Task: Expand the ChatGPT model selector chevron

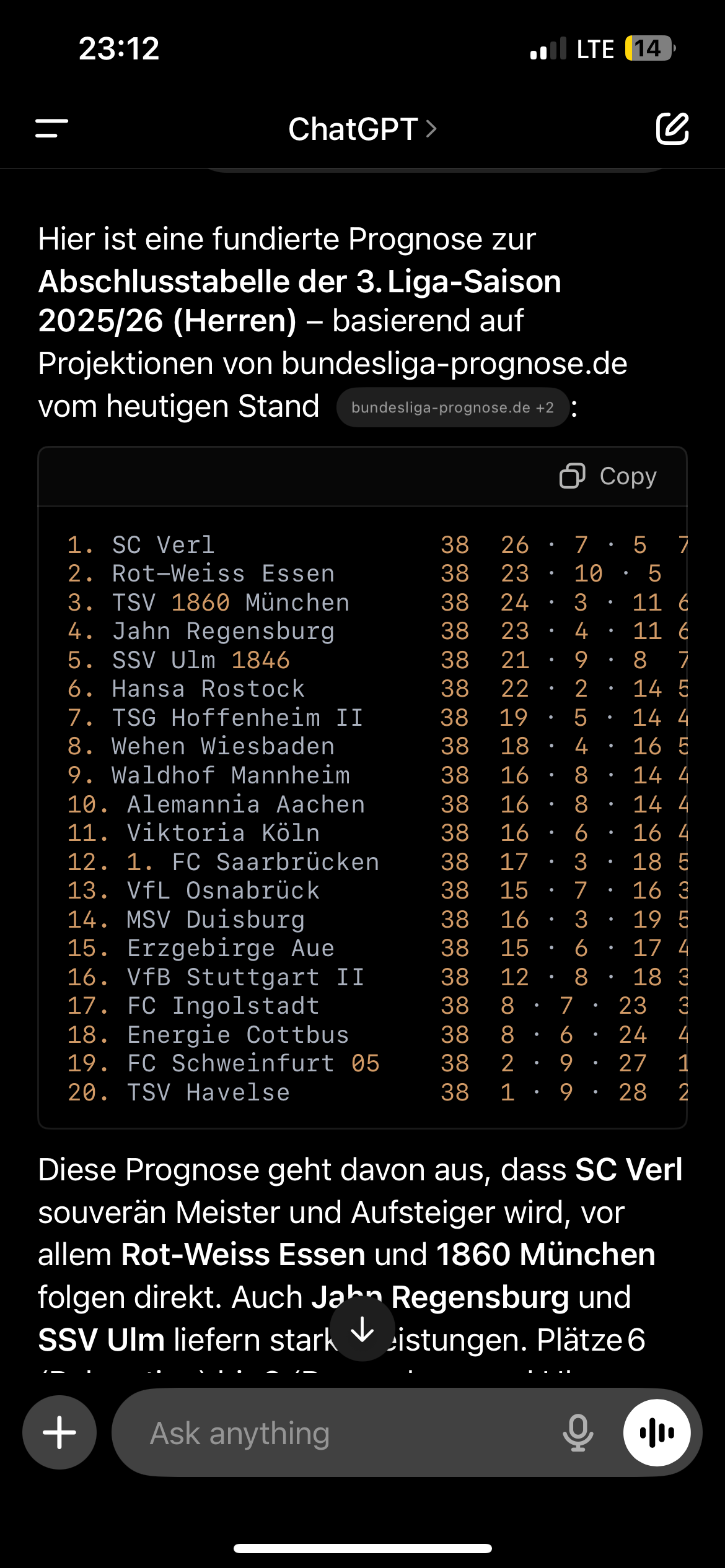Action: pos(431,129)
